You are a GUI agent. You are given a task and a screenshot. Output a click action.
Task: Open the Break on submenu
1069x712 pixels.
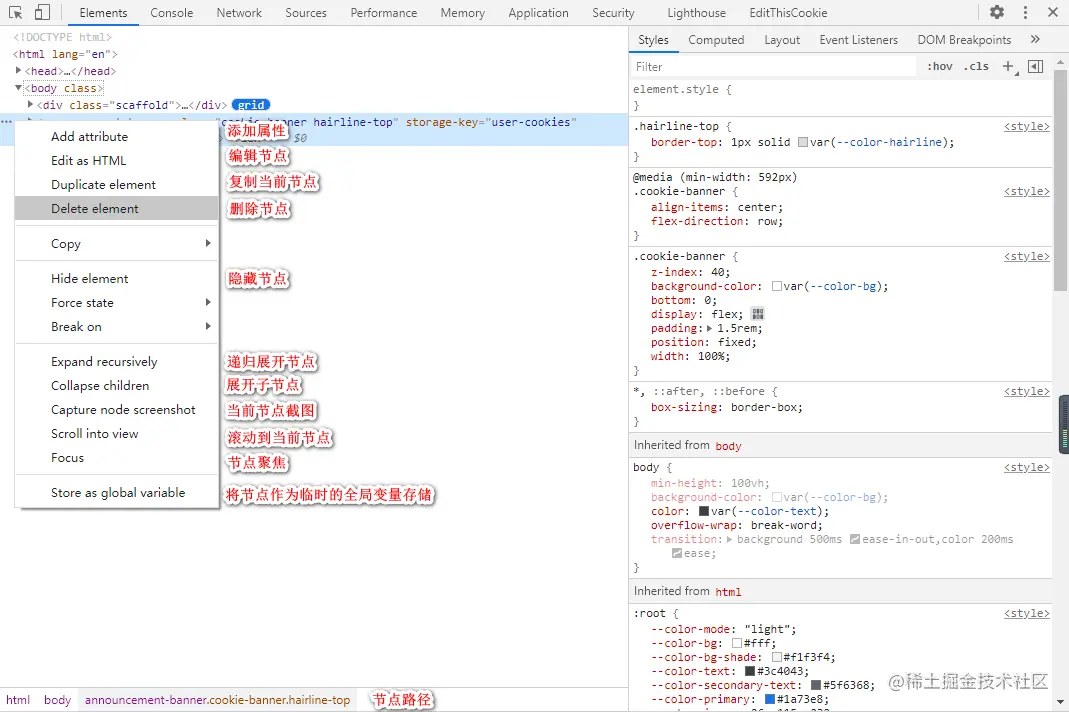(x=117, y=327)
